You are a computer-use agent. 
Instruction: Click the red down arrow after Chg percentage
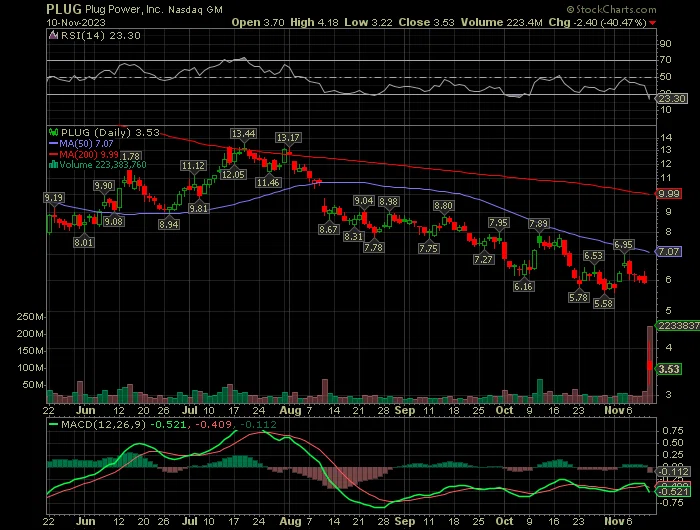(653, 22)
